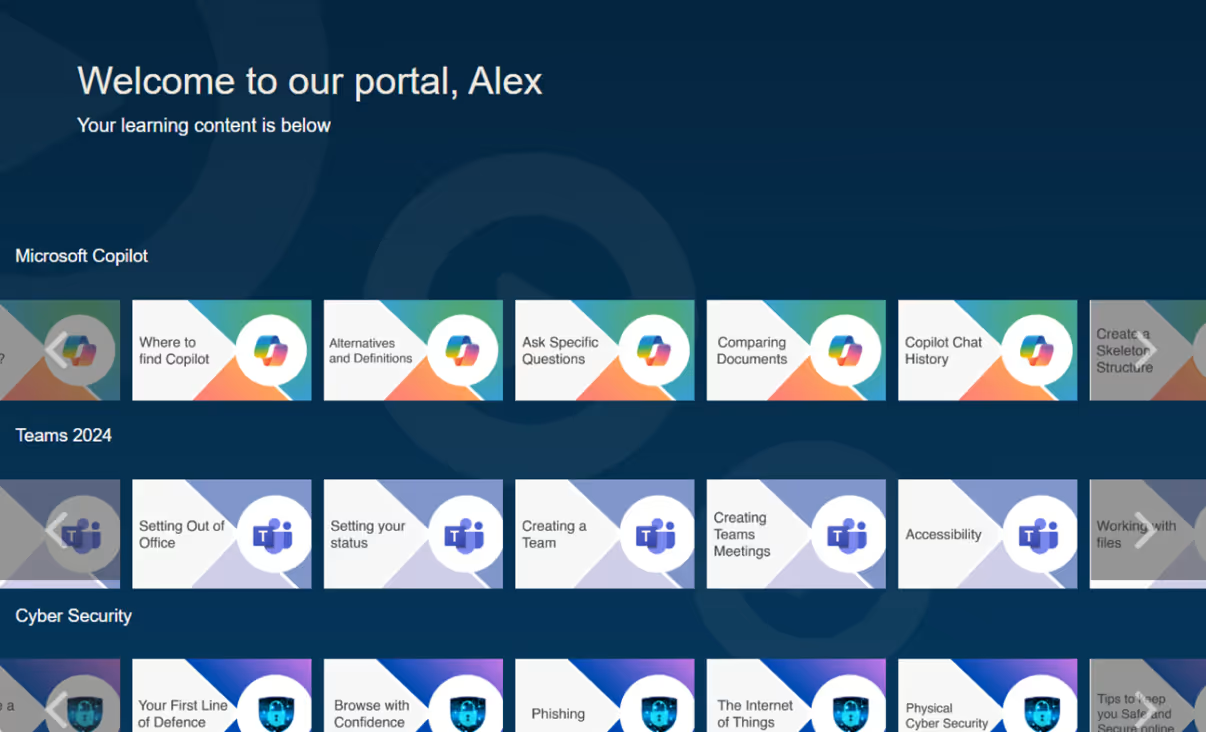Screen dimensions: 1206x732
Task: Click the Copilot icon on 'Where to find Copilot'
Action: [x=270, y=351]
